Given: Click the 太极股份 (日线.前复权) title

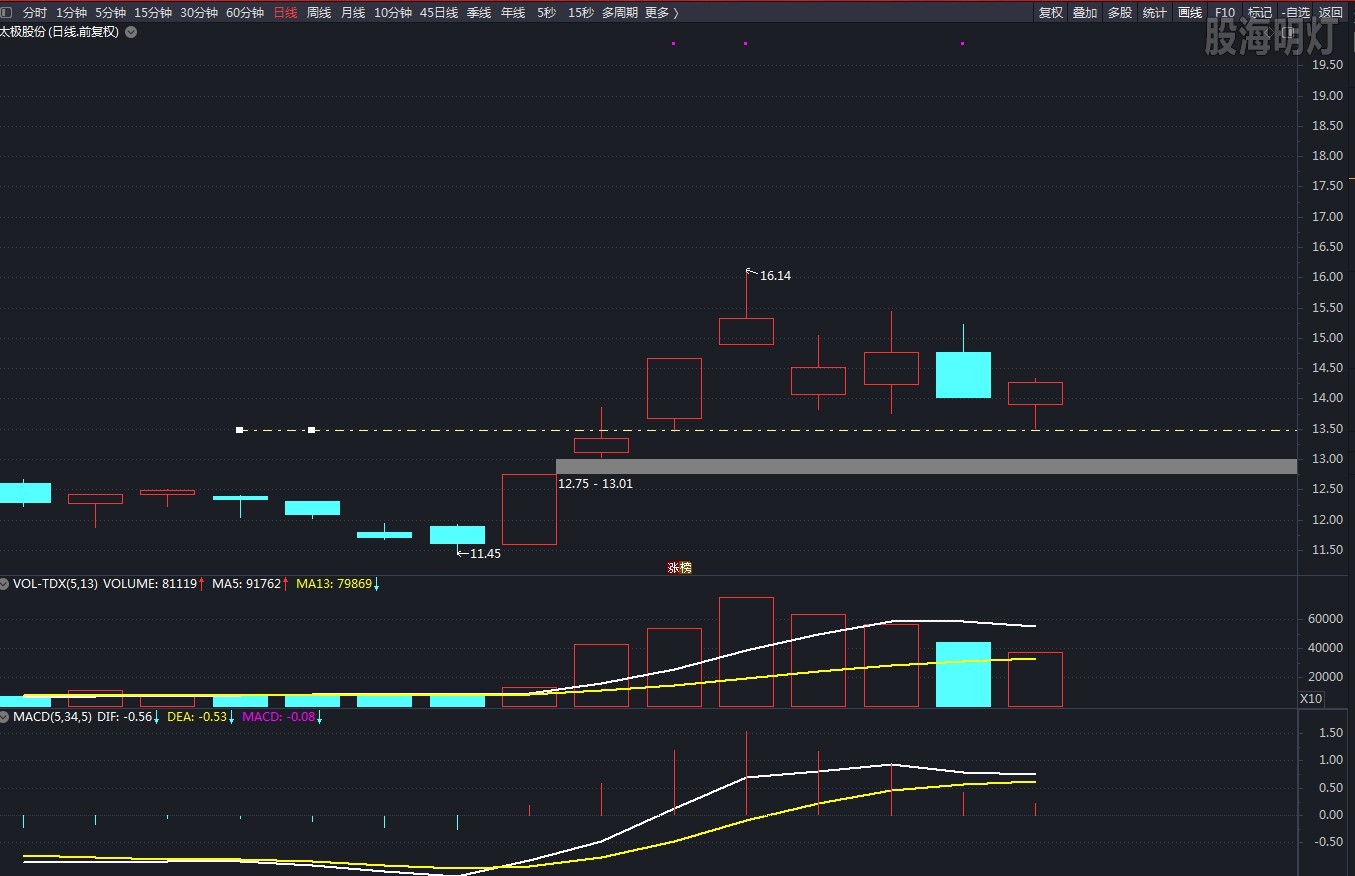Looking at the screenshot, I should (60, 32).
